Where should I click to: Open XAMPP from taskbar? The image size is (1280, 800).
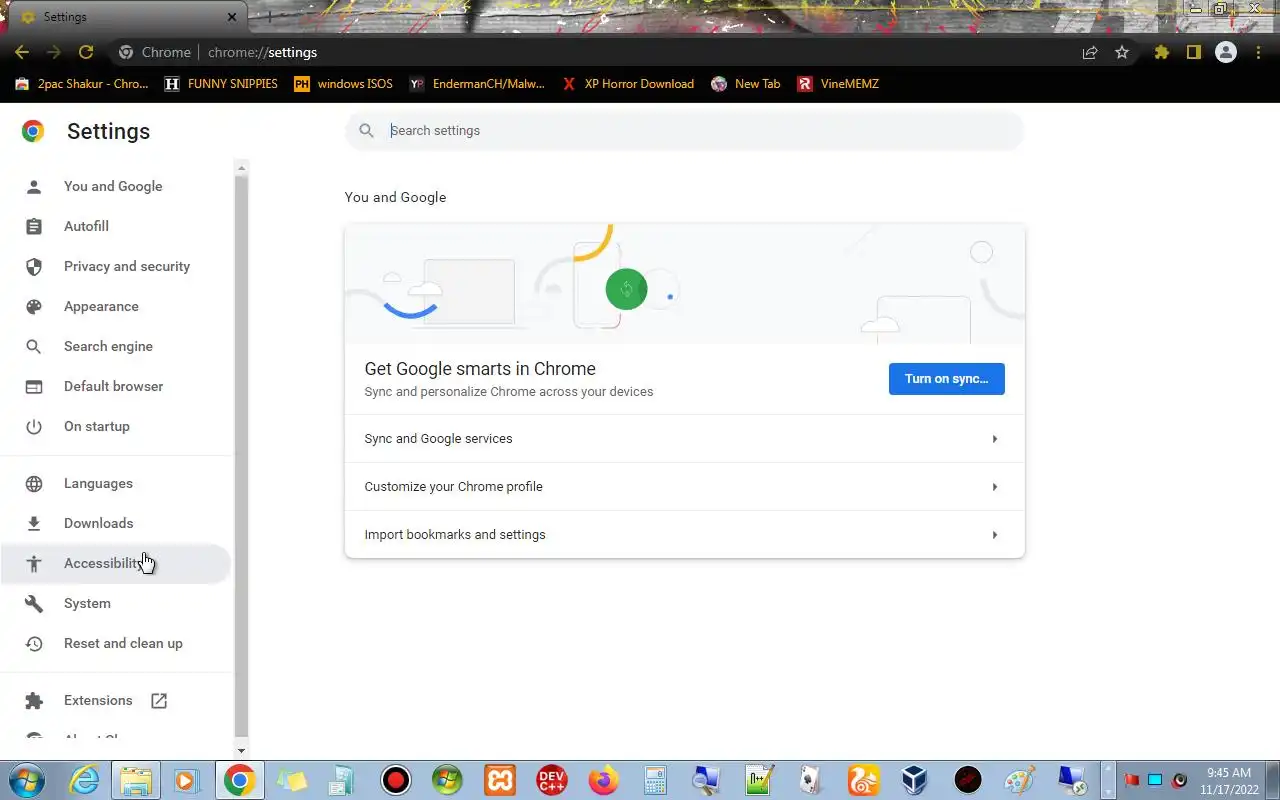[x=499, y=780]
